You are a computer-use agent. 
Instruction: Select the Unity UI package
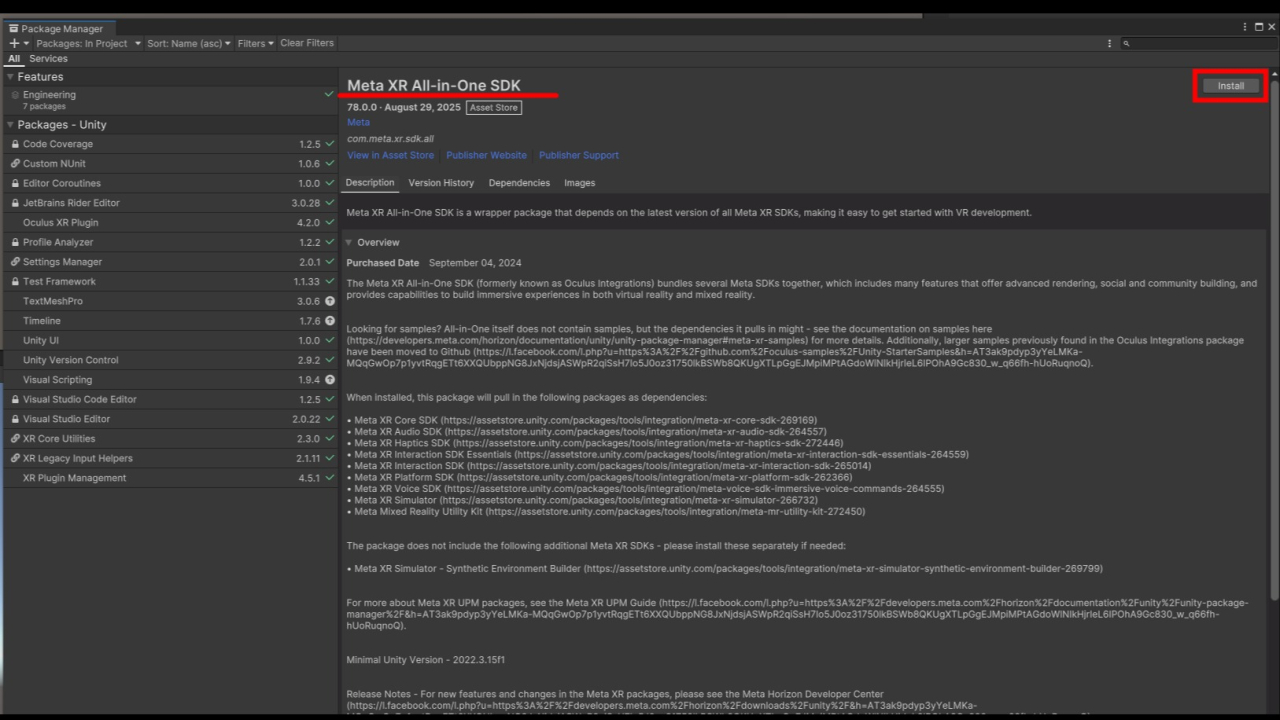169,340
